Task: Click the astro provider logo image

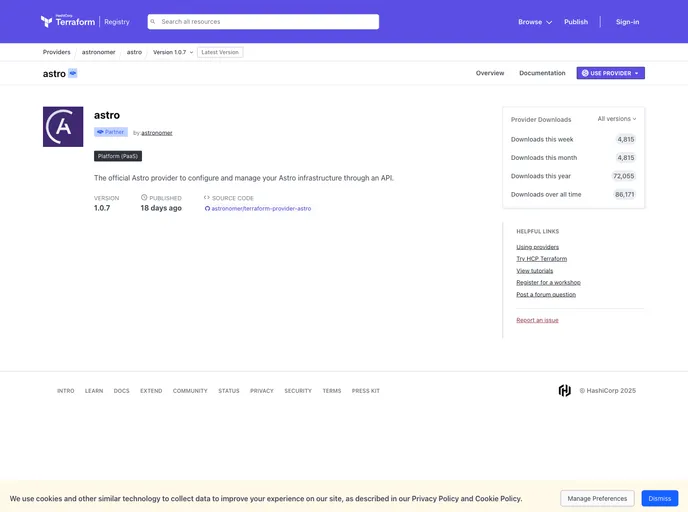Action: coord(63,126)
